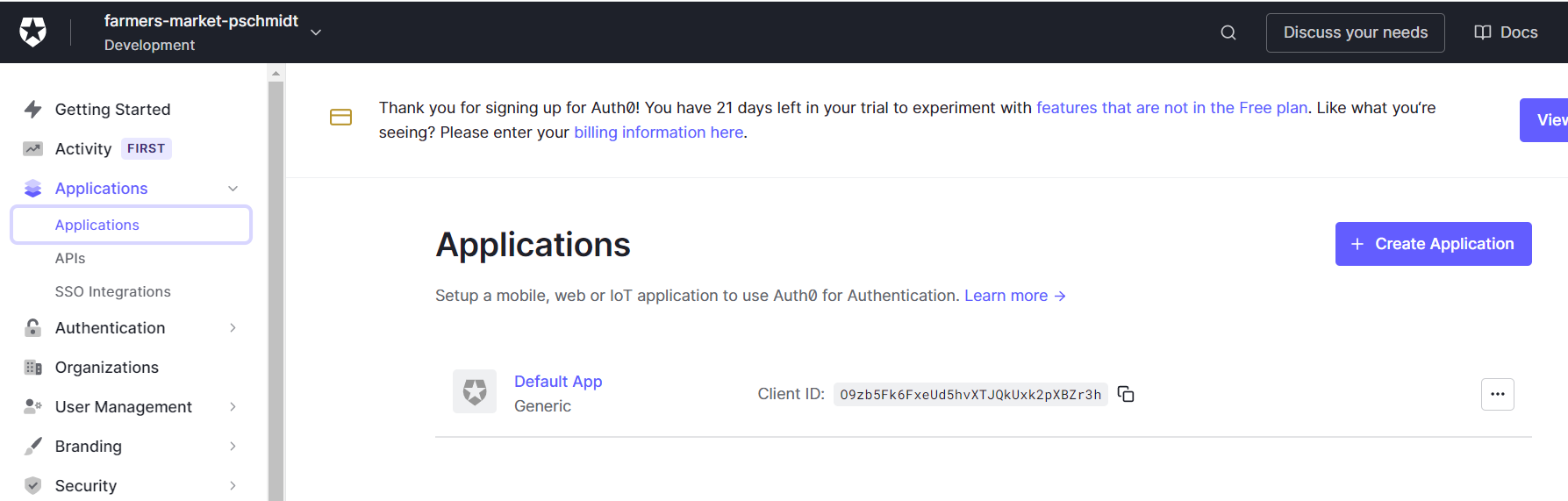
Task: Open SSO Integrations sub-item
Action: click(x=112, y=291)
